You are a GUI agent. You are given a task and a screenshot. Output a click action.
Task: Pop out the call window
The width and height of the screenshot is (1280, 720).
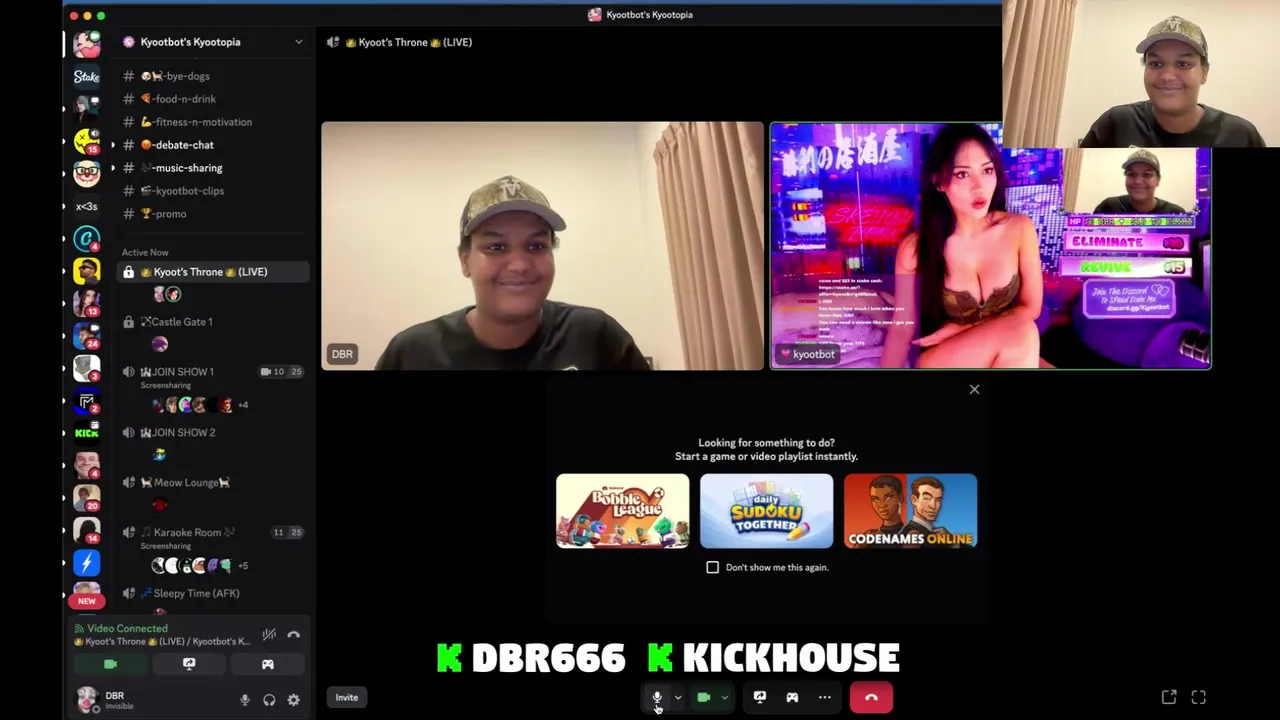(1169, 697)
